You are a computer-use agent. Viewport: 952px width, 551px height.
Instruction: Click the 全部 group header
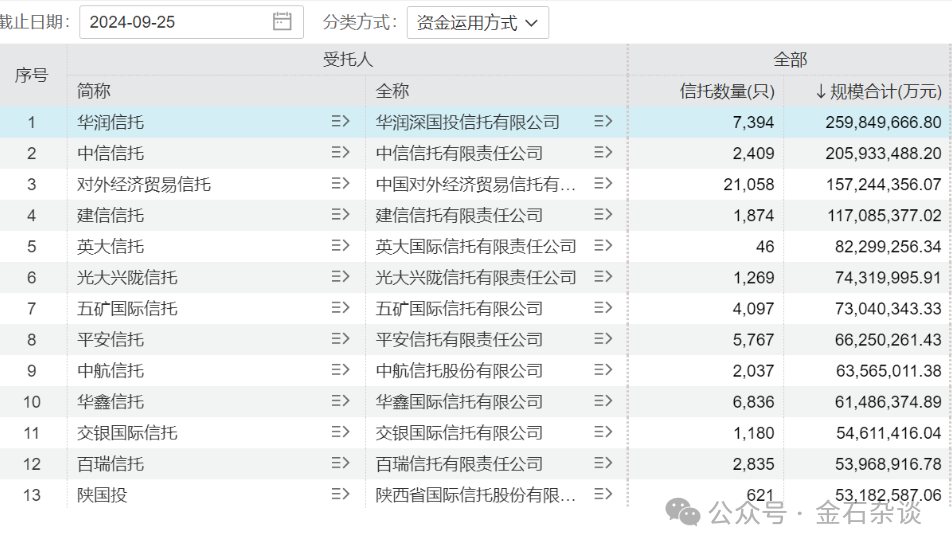pyautogui.click(x=790, y=59)
